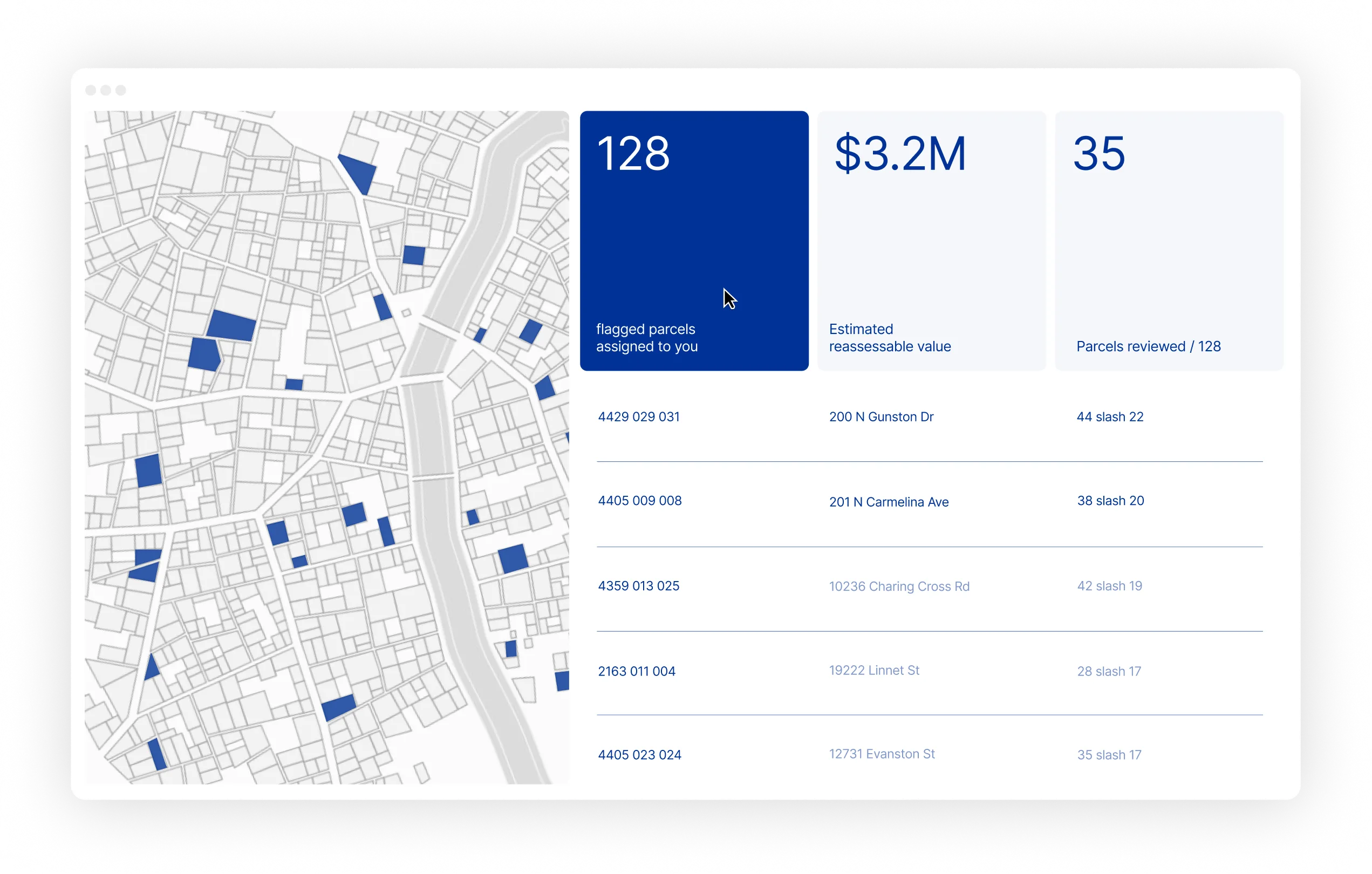This screenshot has height=874, width=1372.
Task: Click the 35 slash 17 value
Action: pyautogui.click(x=1108, y=754)
